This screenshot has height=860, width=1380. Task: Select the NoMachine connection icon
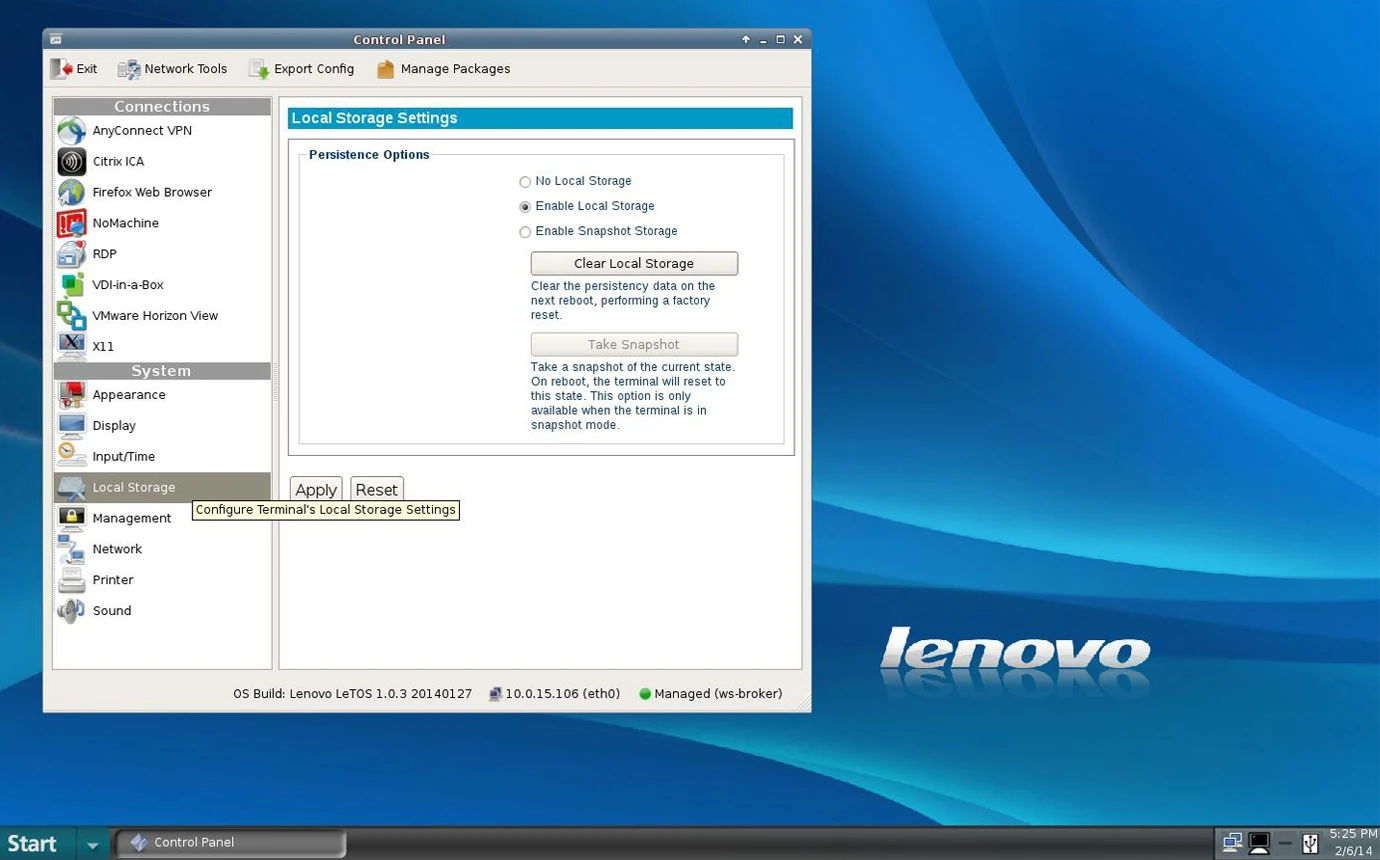click(71, 223)
